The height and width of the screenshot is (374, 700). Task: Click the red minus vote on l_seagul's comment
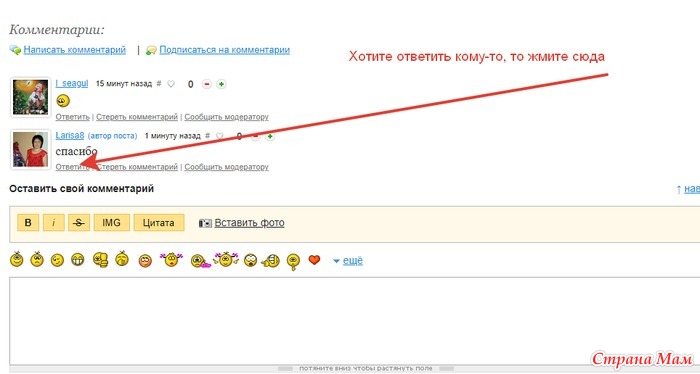[207, 84]
